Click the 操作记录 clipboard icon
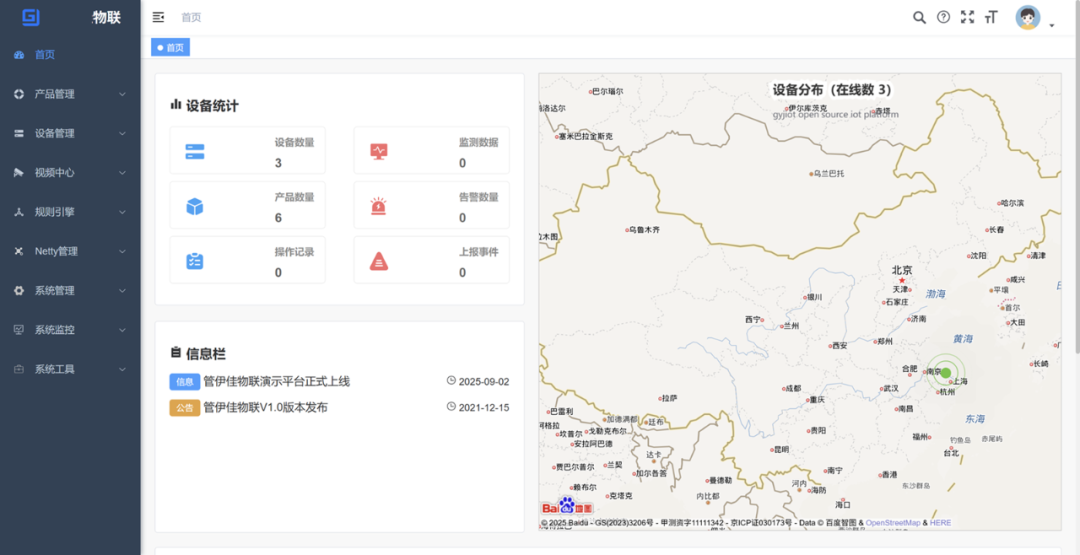The height and width of the screenshot is (555, 1080). tap(195, 261)
